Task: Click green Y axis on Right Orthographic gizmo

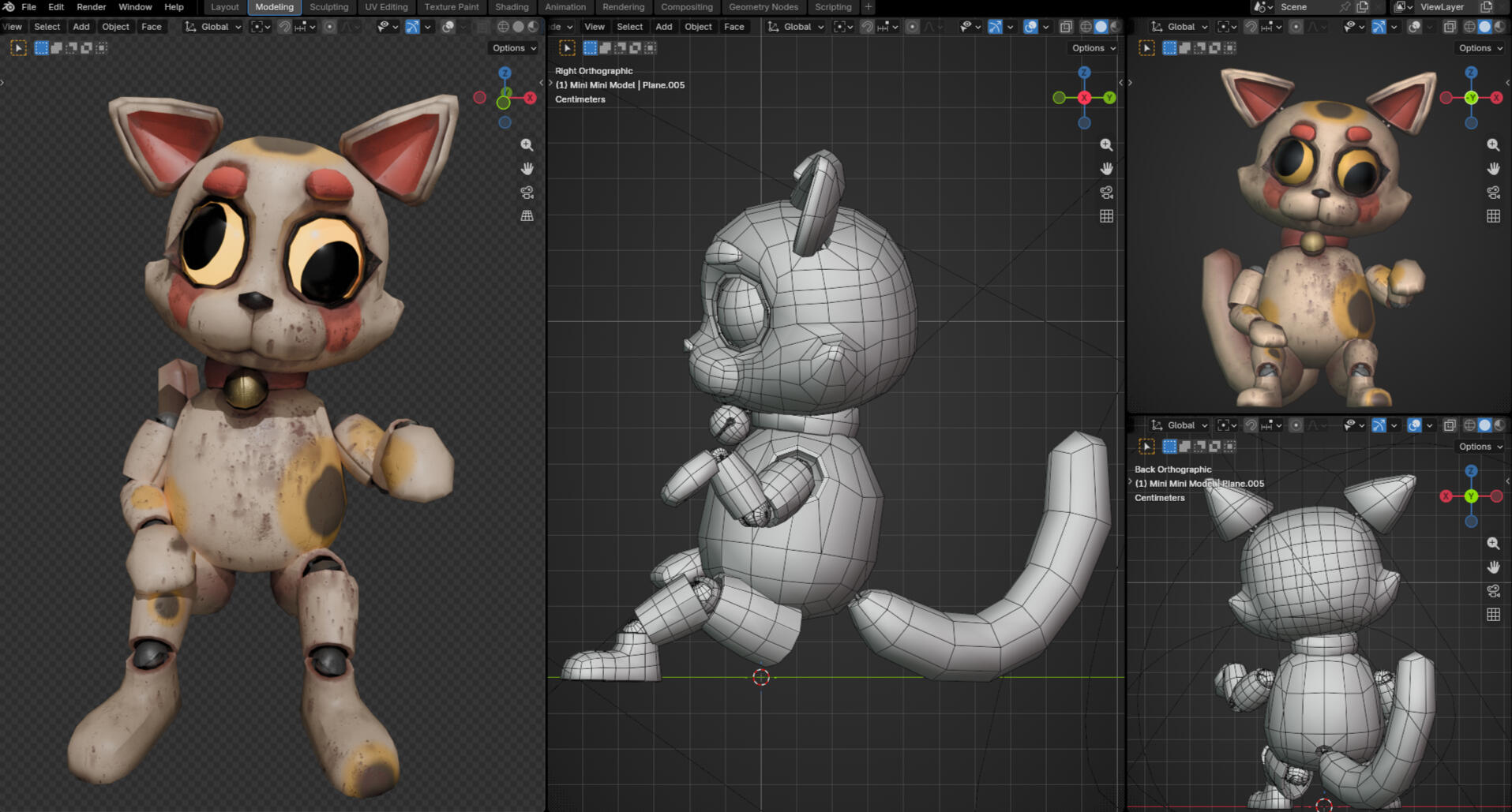Action: click(1109, 98)
